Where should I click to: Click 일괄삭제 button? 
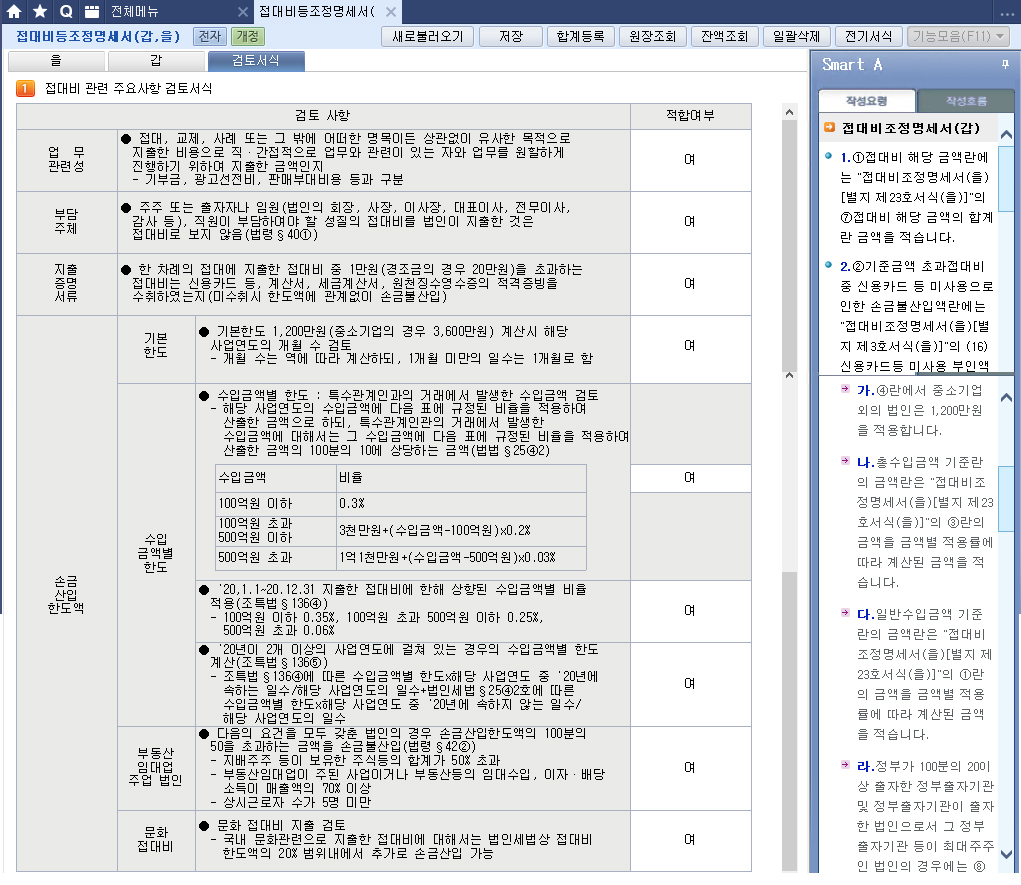pos(796,36)
